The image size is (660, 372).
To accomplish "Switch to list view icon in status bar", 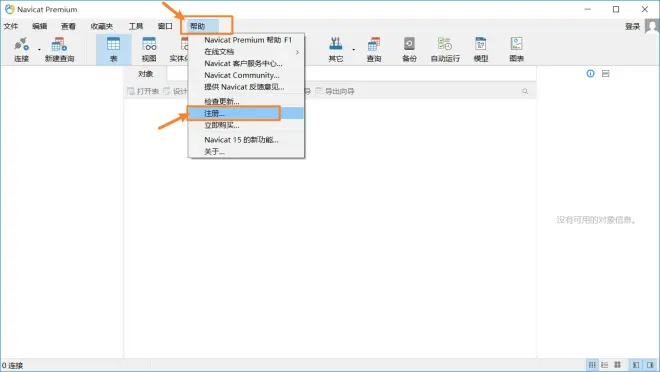I will tap(592, 365).
